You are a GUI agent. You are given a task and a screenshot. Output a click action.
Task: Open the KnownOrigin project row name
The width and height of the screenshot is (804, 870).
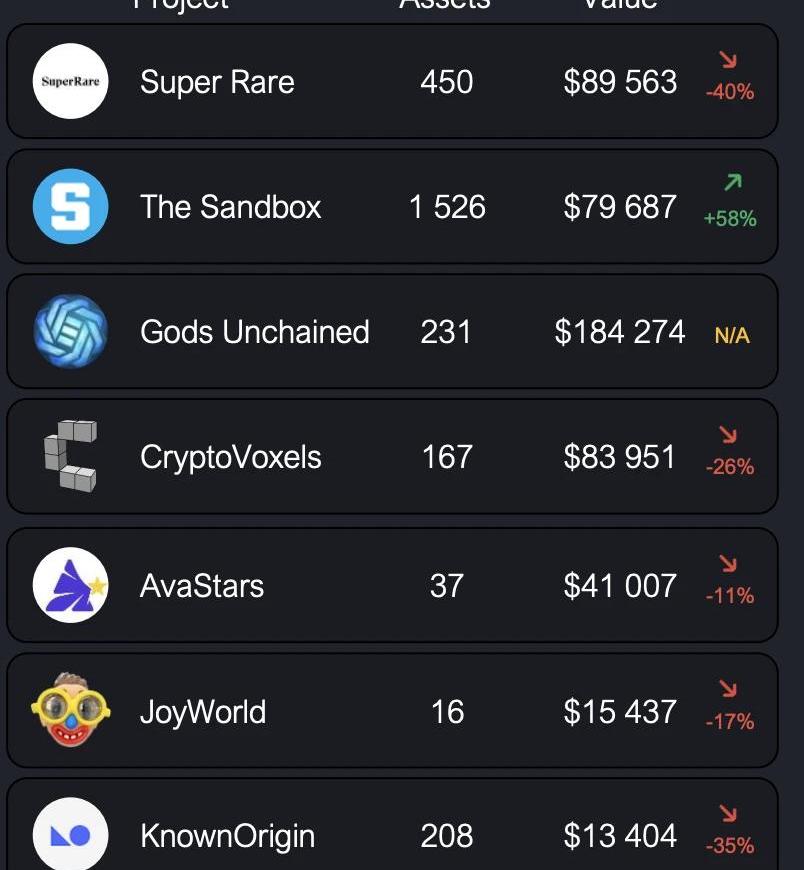[x=227, y=837]
